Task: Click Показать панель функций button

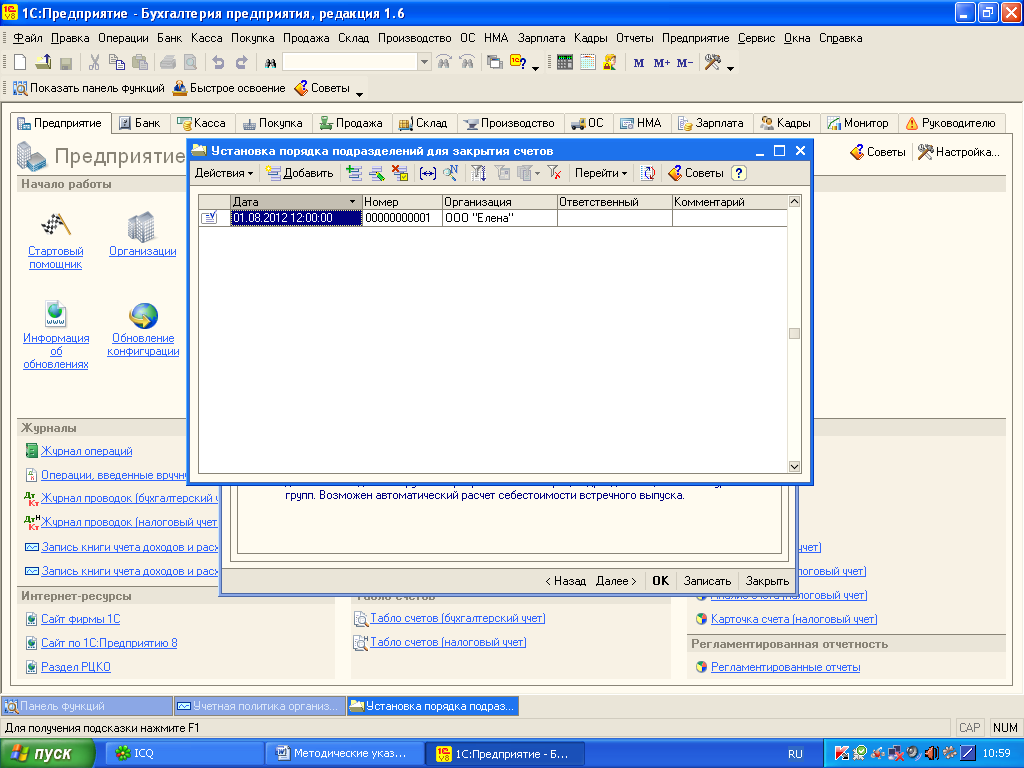Action: point(89,88)
